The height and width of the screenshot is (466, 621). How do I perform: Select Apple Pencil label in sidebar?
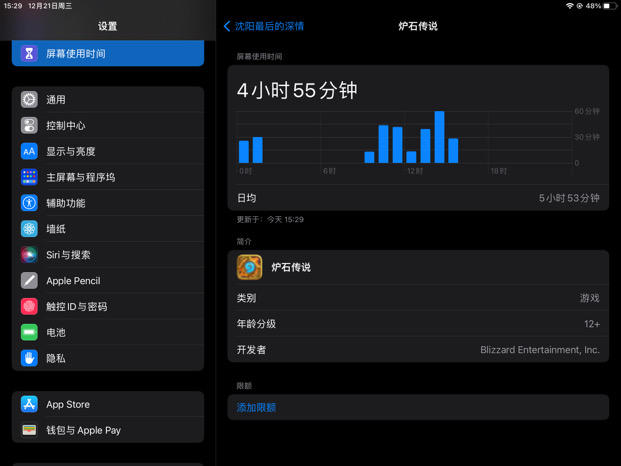coord(73,281)
